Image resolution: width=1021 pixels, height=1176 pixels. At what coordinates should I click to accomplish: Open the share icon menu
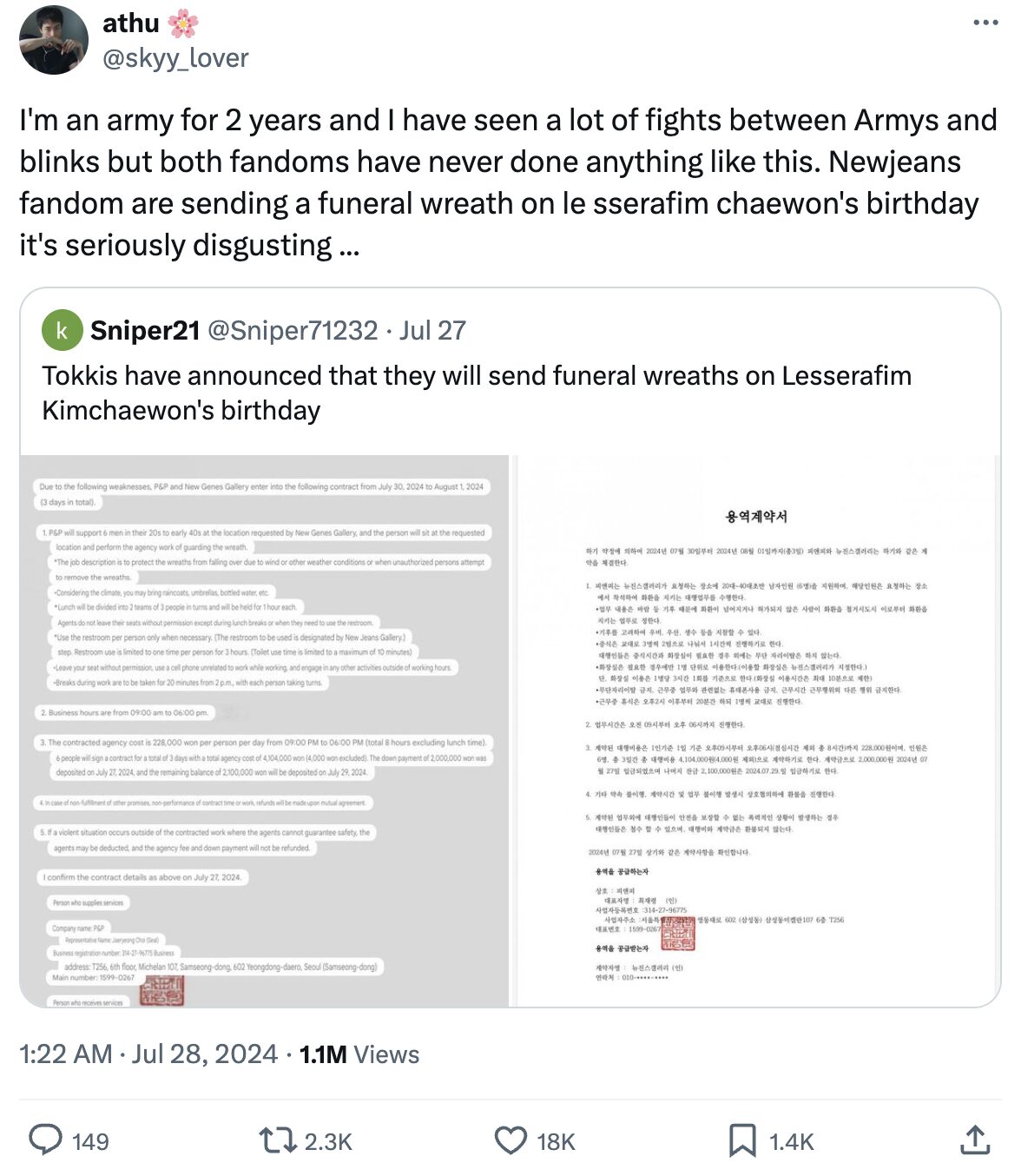coord(975,1140)
